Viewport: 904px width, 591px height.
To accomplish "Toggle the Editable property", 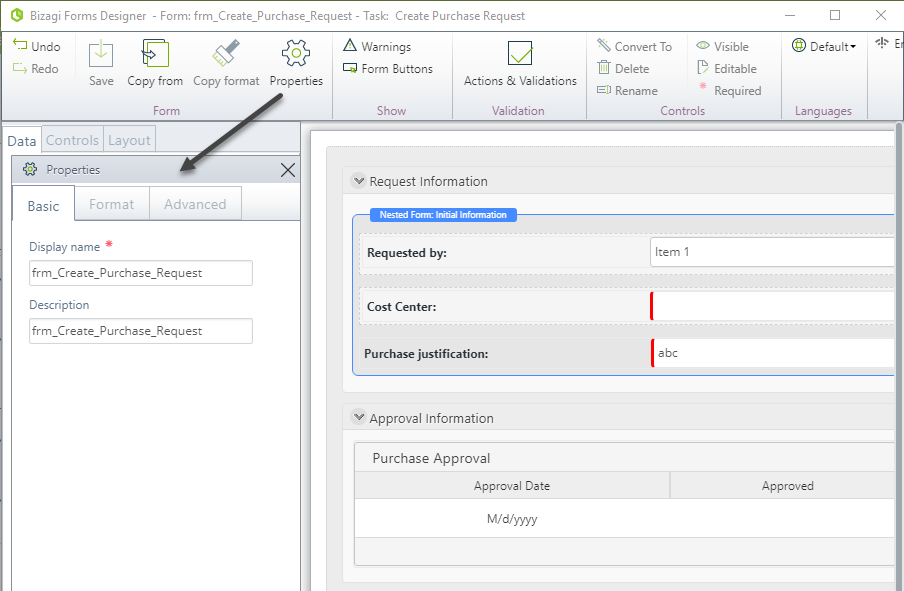I will (x=726, y=69).
